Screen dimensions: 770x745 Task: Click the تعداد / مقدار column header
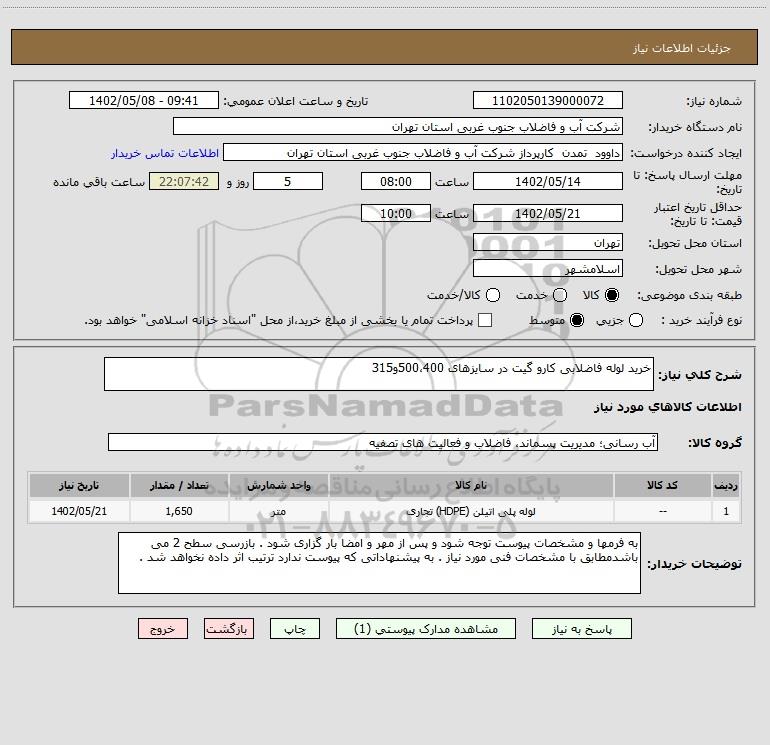click(179, 485)
